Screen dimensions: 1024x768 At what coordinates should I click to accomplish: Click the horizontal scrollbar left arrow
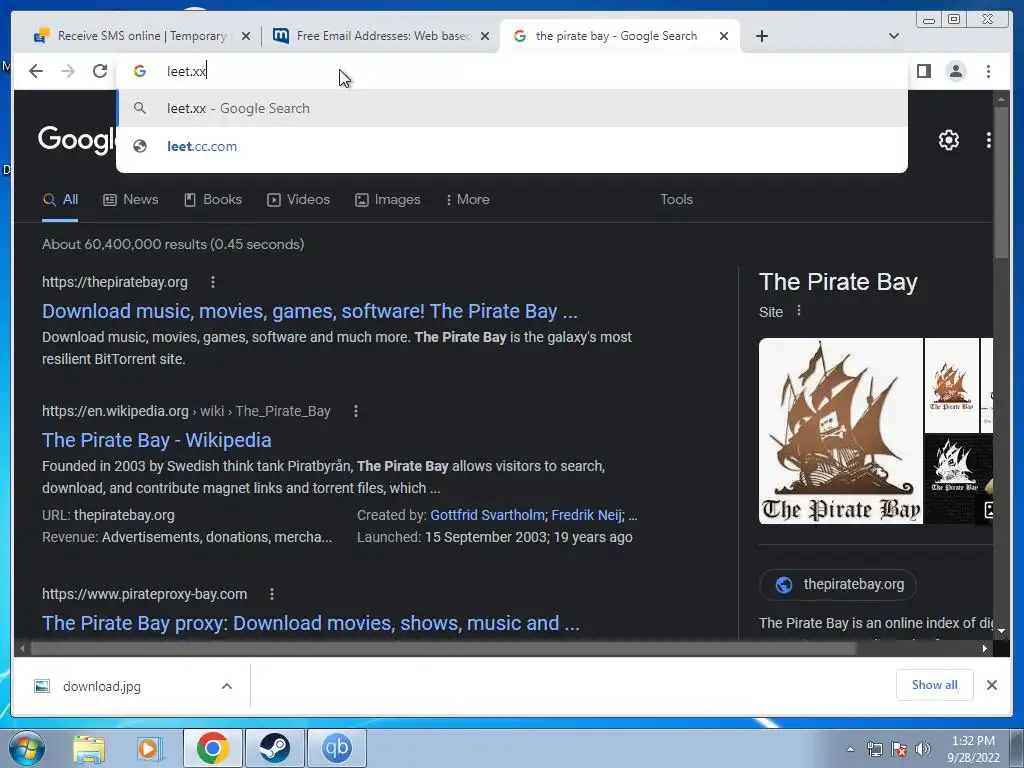[x=23, y=648]
